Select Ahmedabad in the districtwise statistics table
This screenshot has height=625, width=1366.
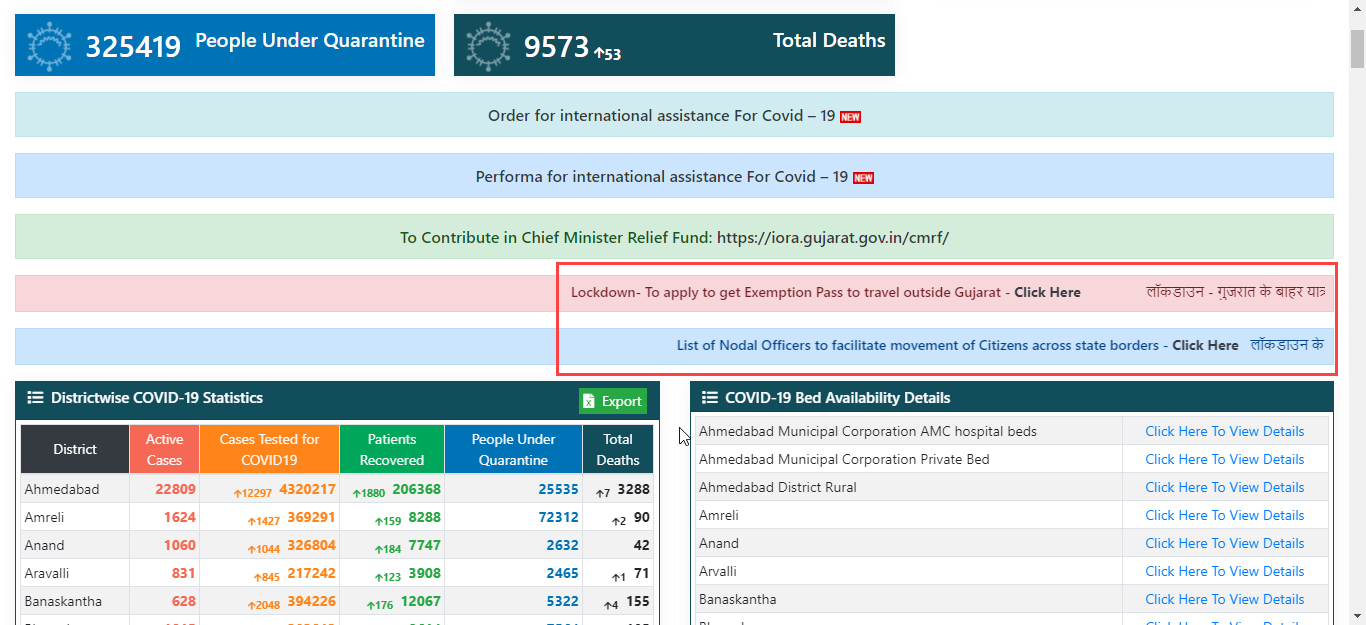(x=62, y=489)
